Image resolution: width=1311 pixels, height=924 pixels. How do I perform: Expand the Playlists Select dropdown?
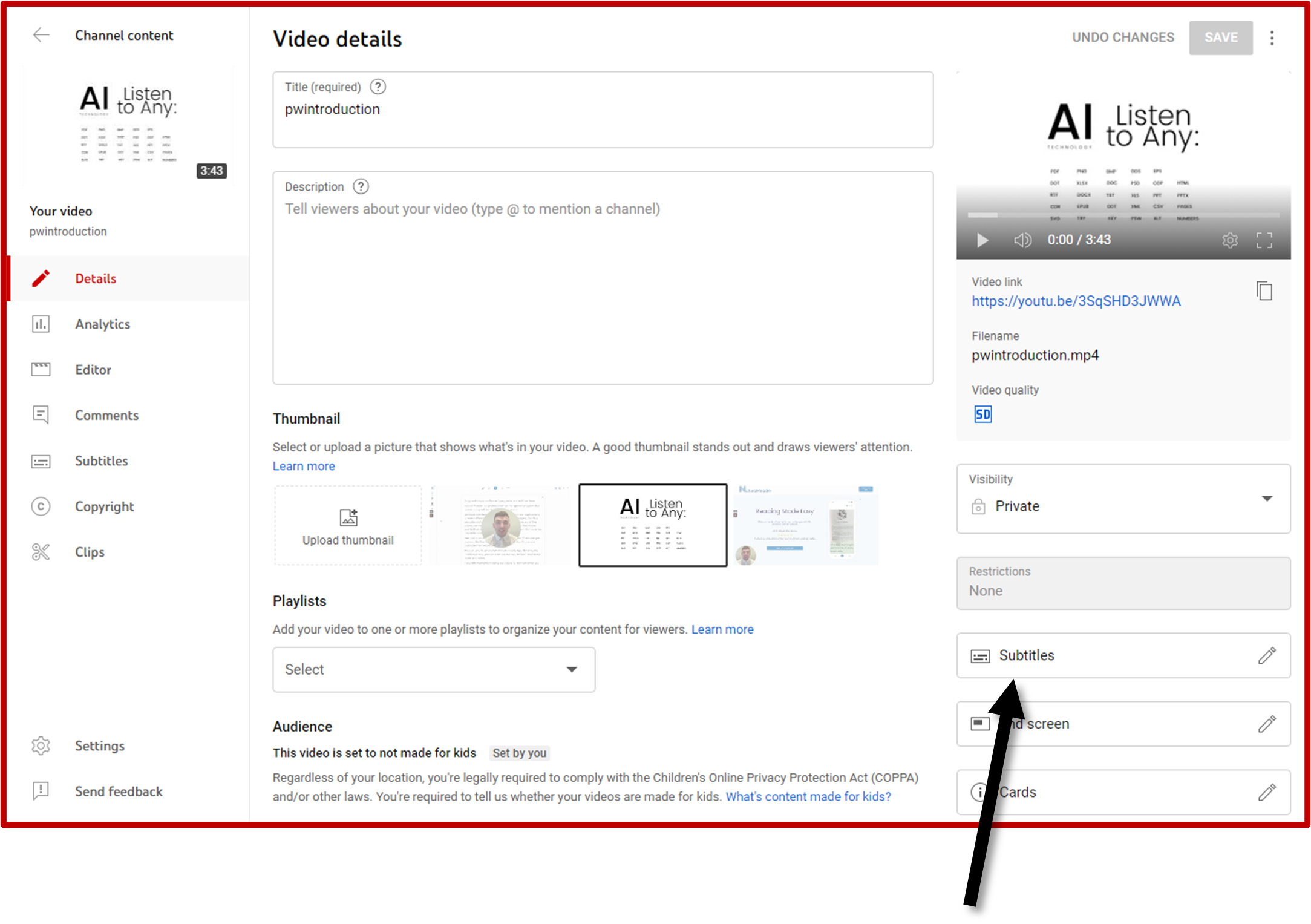tap(434, 670)
